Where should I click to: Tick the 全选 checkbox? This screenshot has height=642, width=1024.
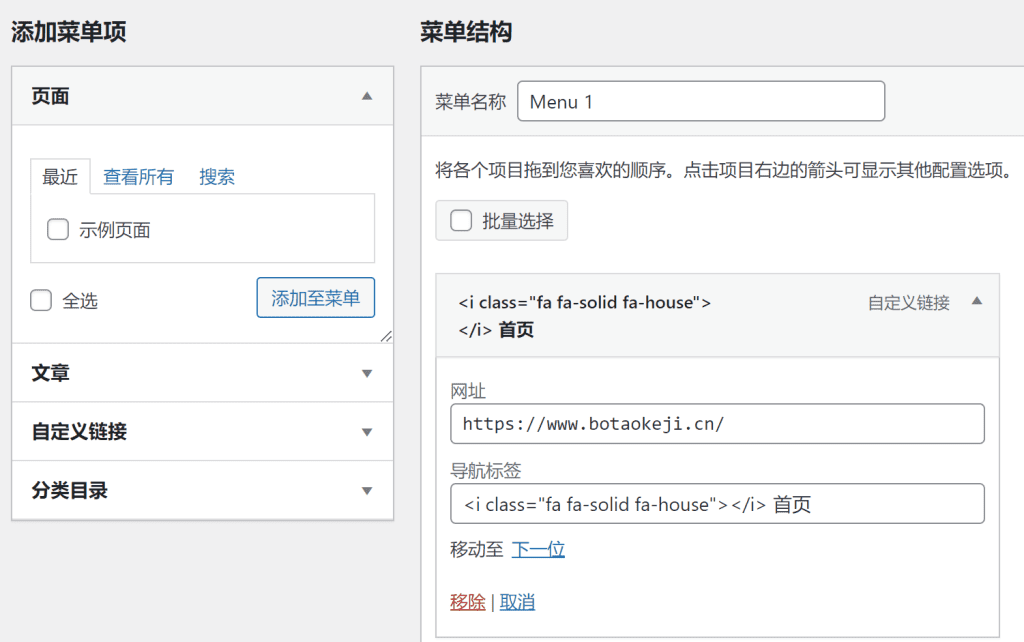click(41, 300)
